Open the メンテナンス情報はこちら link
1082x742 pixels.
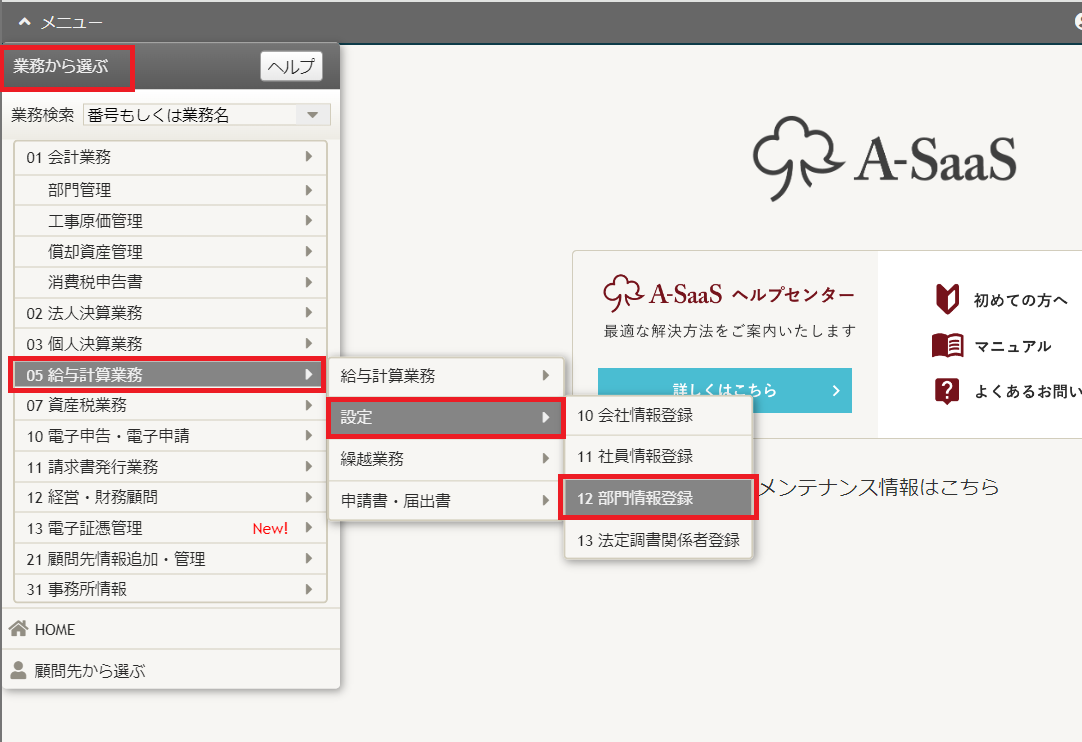point(878,487)
